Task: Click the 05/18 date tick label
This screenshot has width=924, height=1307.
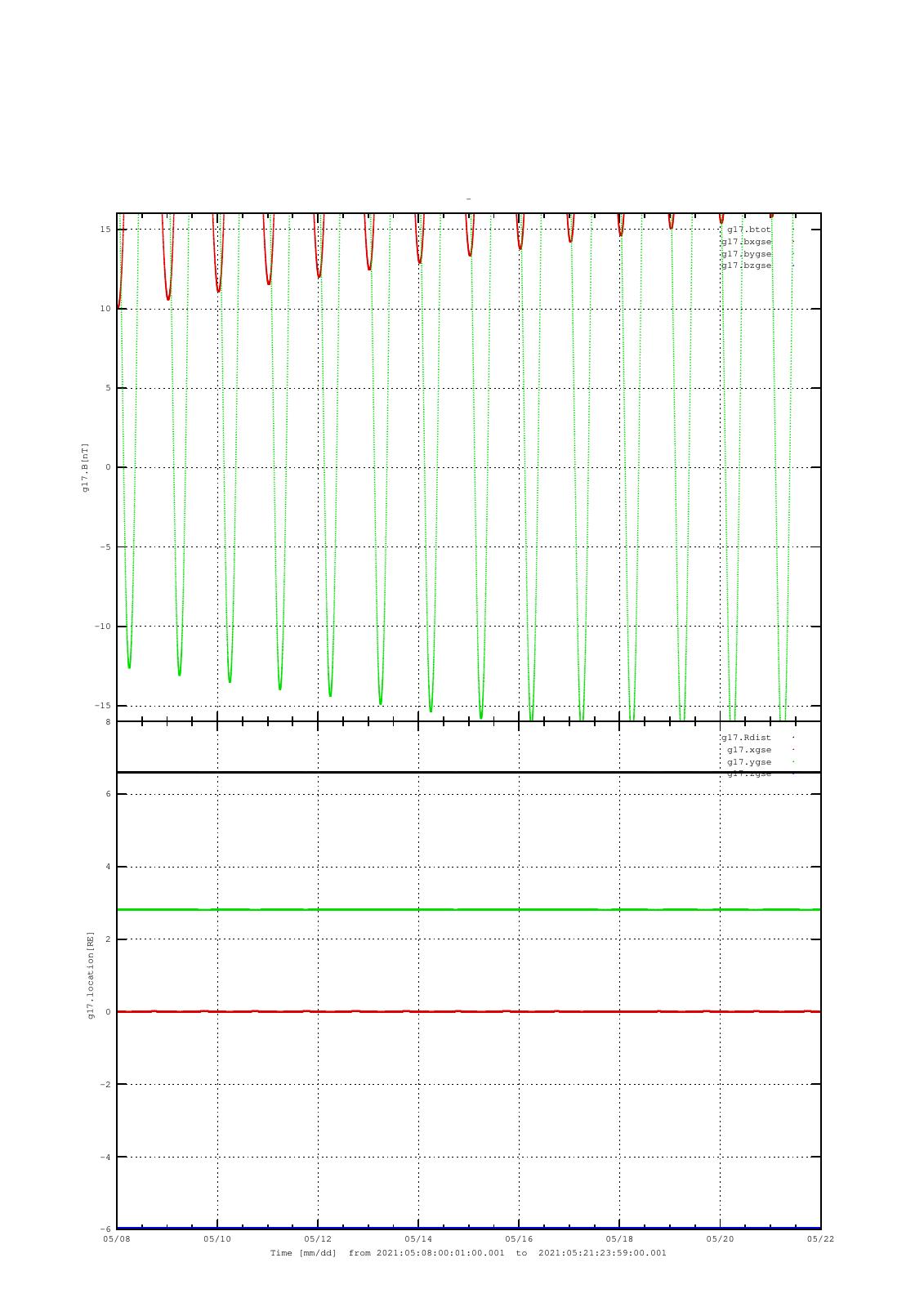Action: pos(619,1239)
